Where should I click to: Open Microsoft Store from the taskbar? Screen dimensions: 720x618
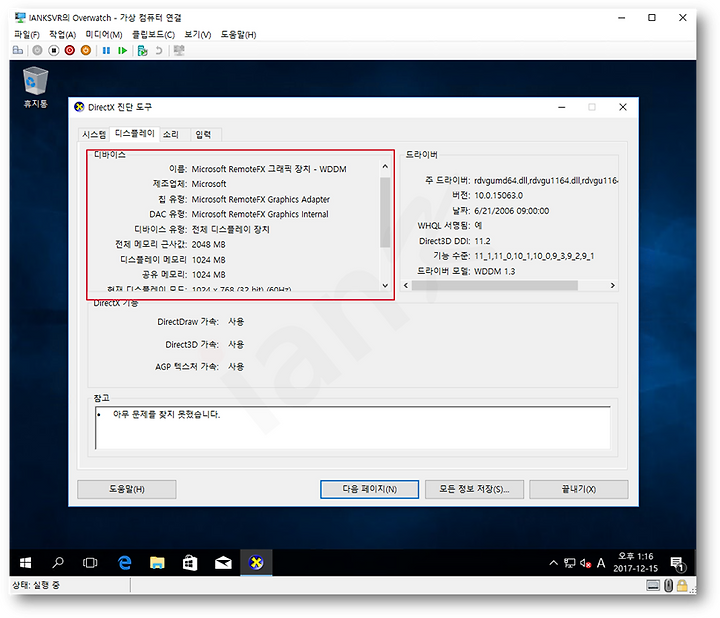pos(190,562)
